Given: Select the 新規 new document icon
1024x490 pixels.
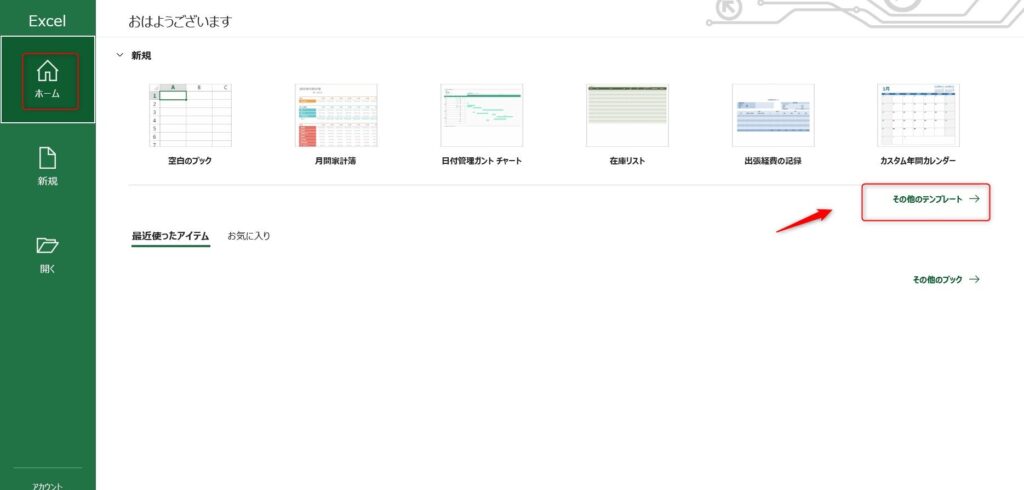Looking at the screenshot, I should coord(48,158).
